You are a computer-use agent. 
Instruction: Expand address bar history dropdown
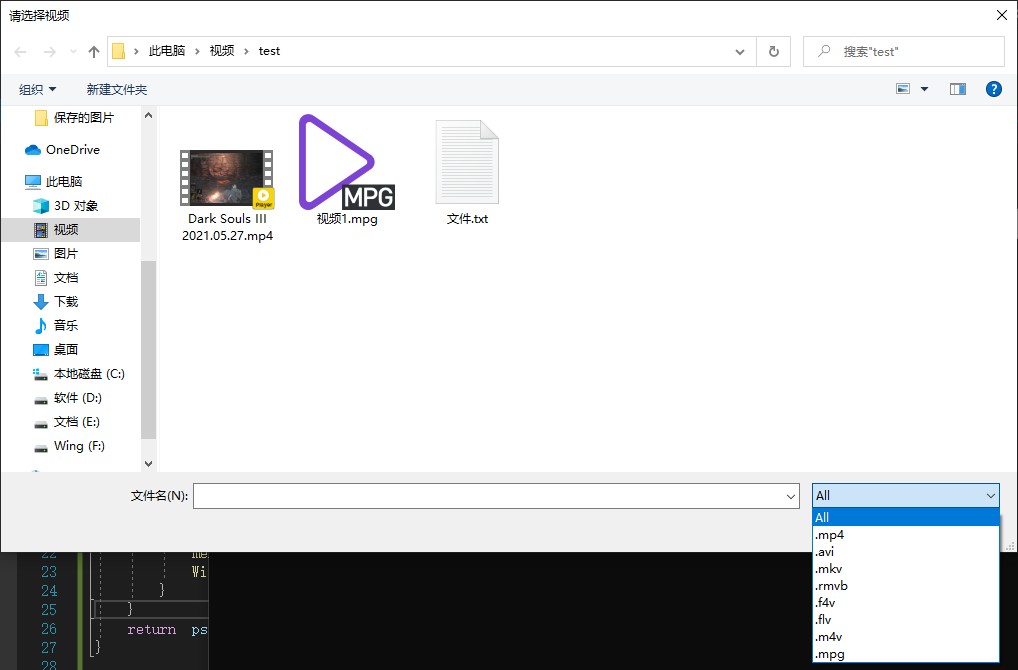pos(739,52)
